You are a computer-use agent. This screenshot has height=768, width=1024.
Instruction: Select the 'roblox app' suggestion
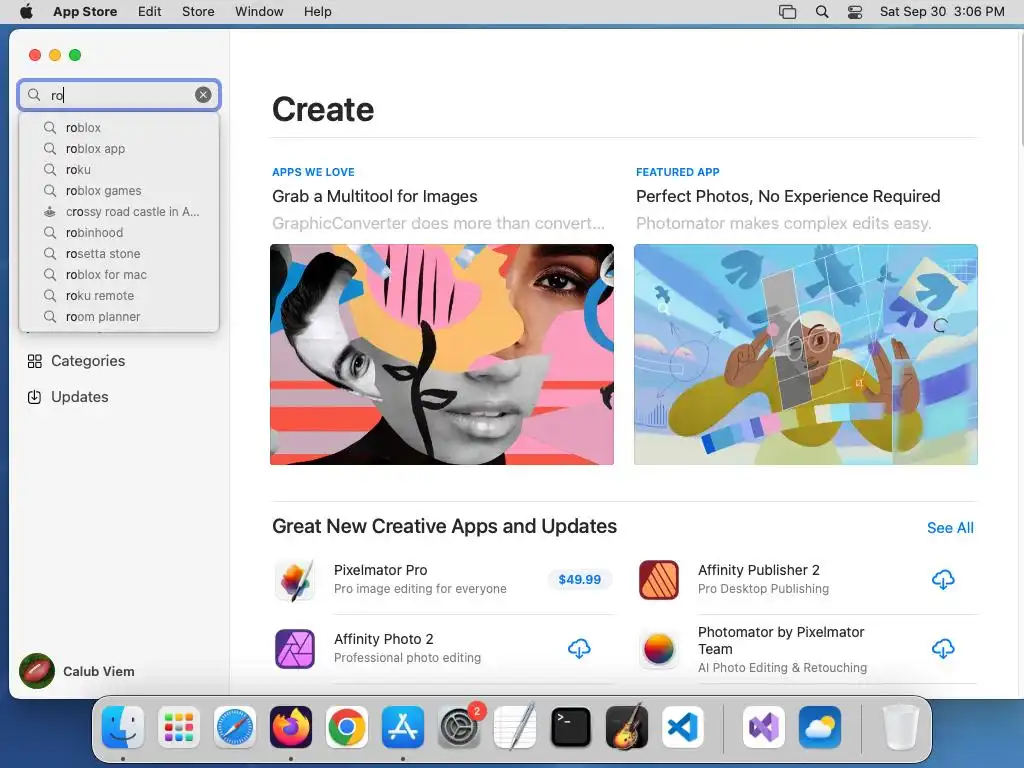point(119,148)
